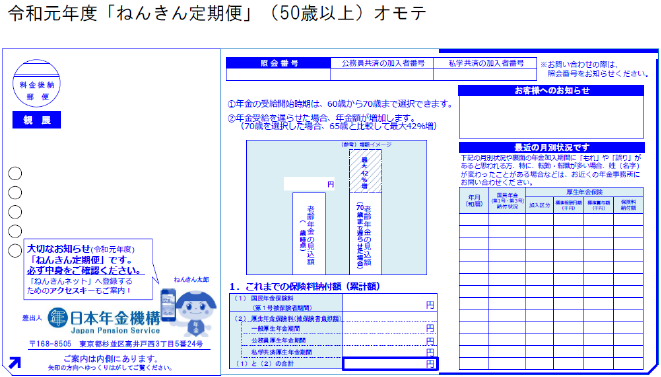
Task: Click the 大切なお知らせ speech bubble heading
Action: [x=81, y=249]
